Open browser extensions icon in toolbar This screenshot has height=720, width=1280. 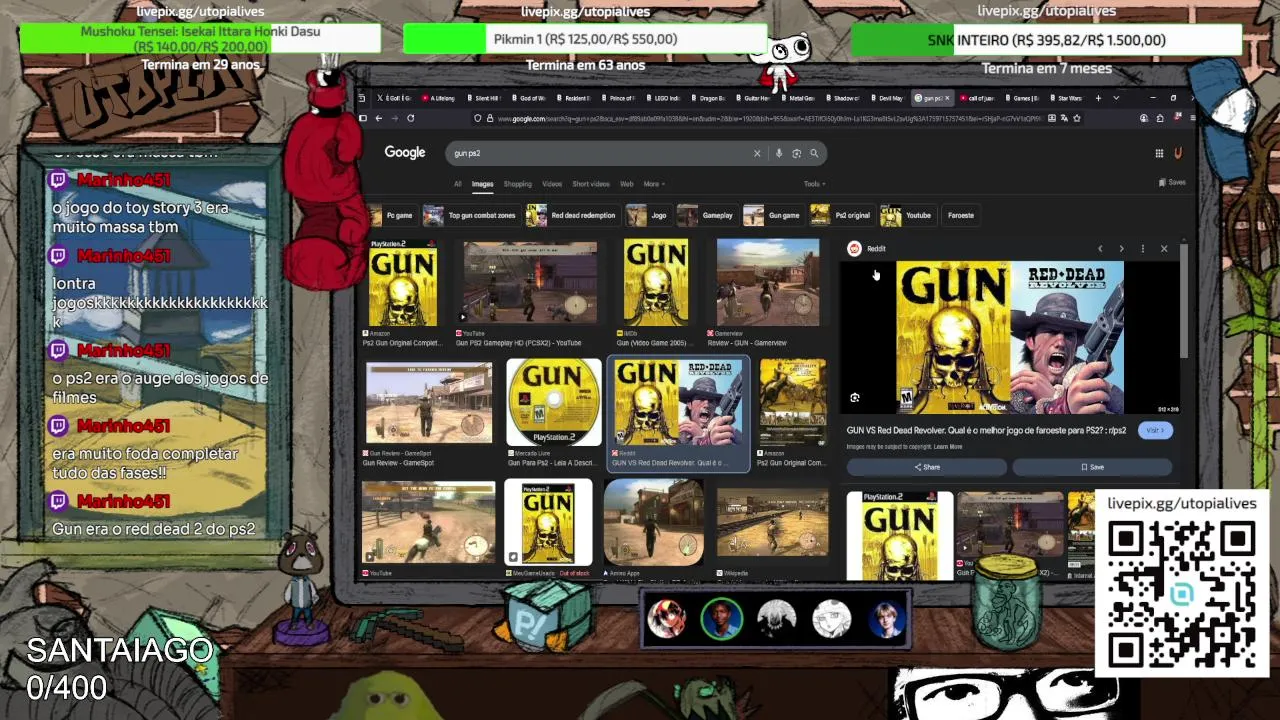[x=1159, y=118]
